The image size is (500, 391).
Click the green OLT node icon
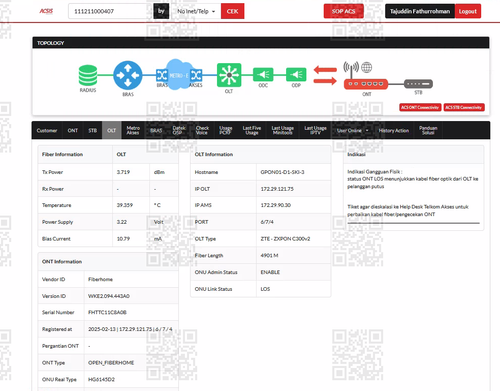(x=229, y=75)
